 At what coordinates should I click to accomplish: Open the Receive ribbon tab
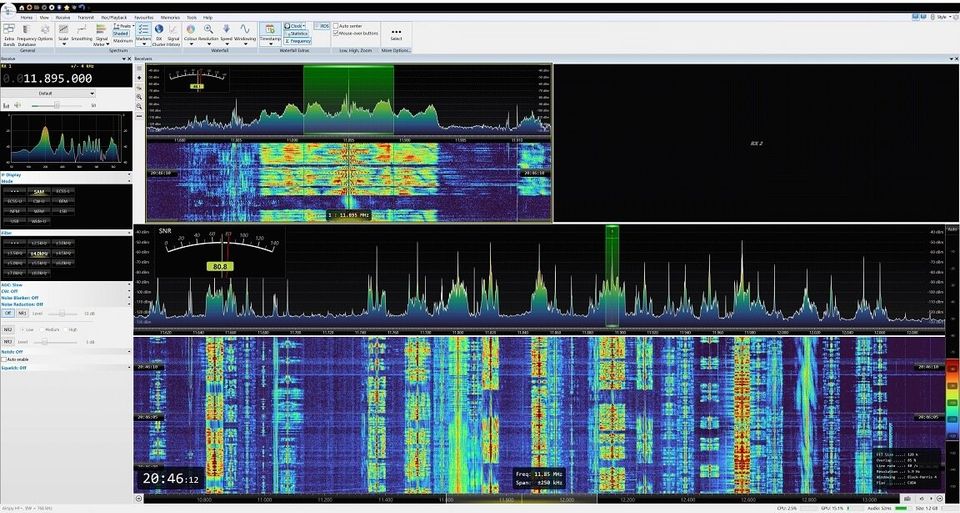coord(63,17)
